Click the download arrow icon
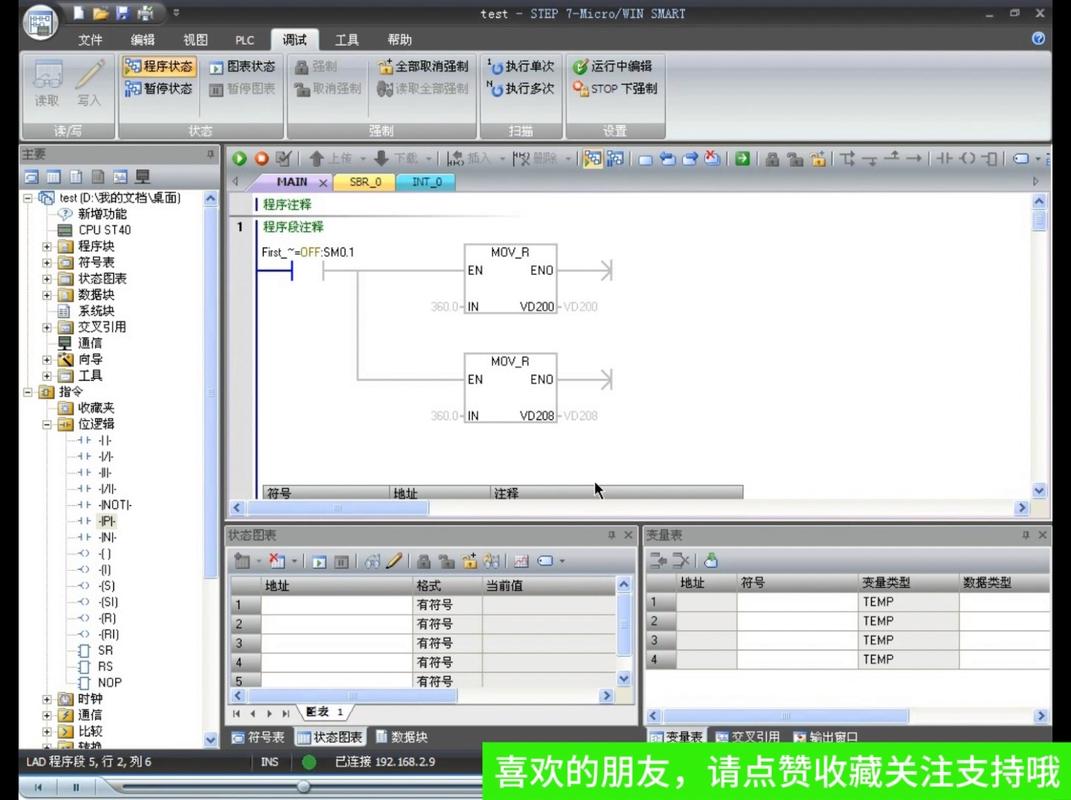Viewport: 1071px width, 800px height. (x=381, y=158)
